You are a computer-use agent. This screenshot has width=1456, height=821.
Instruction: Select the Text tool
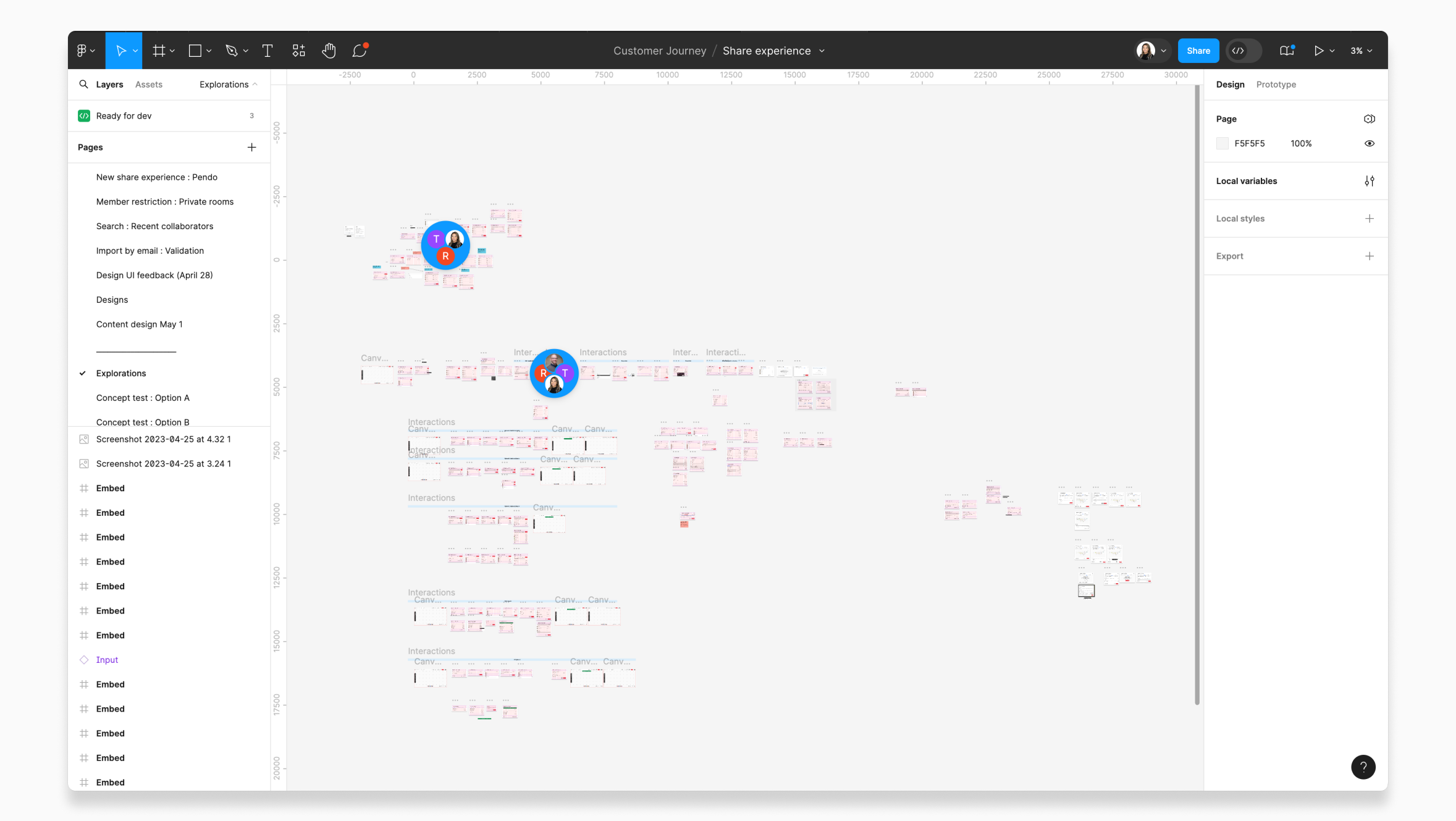[267, 51]
